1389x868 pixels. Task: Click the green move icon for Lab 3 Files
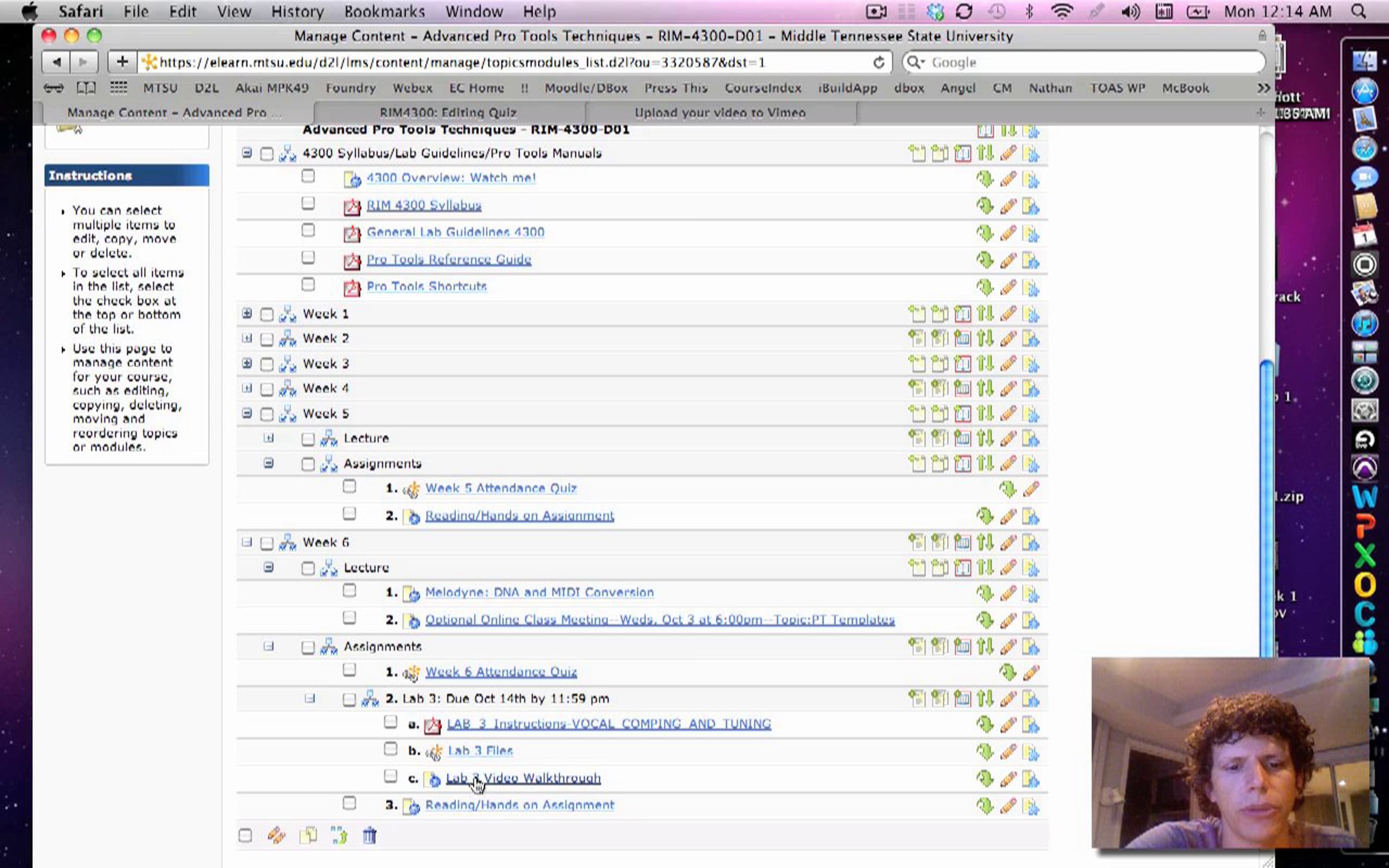985,752
